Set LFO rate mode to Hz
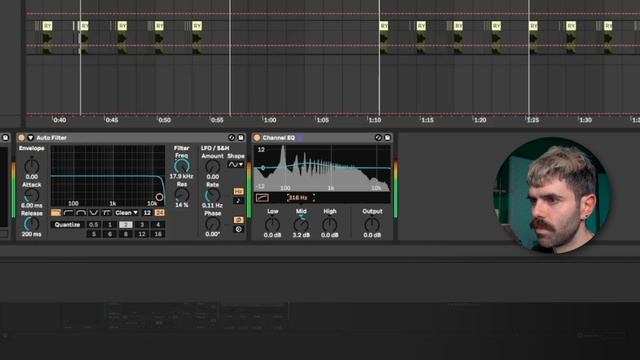Image resolution: width=640 pixels, height=360 pixels. pos(238,191)
